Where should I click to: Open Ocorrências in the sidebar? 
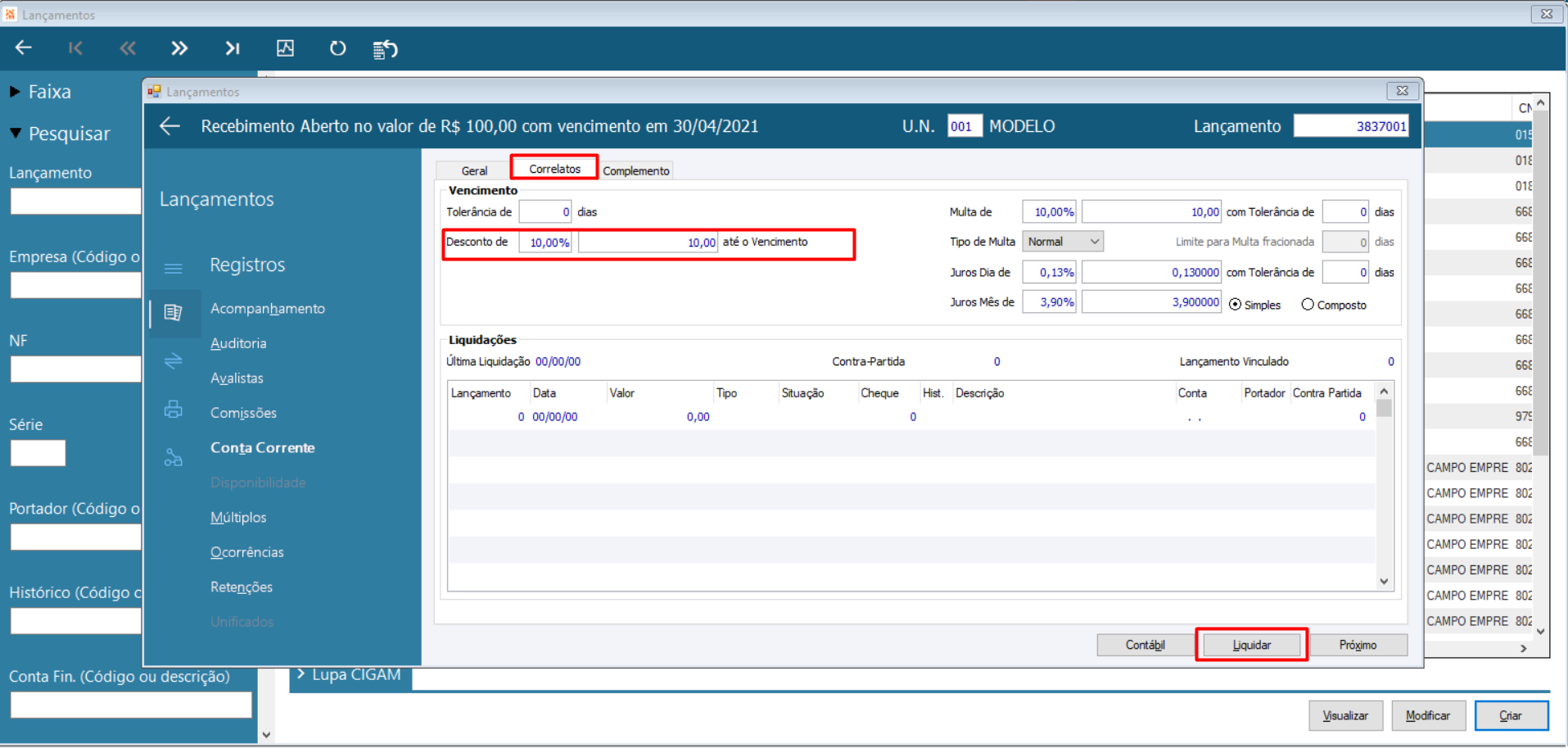pyautogui.click(x=247, y=552)
